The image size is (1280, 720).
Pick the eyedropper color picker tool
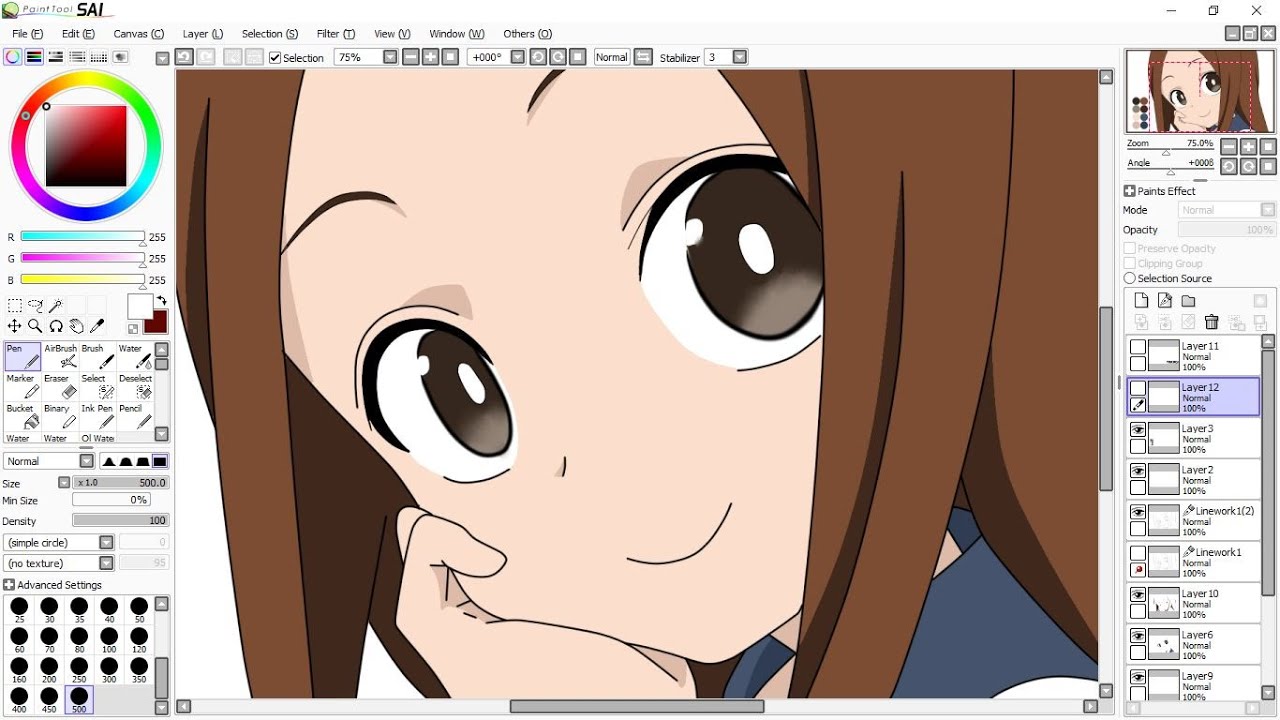click(97, 326)
